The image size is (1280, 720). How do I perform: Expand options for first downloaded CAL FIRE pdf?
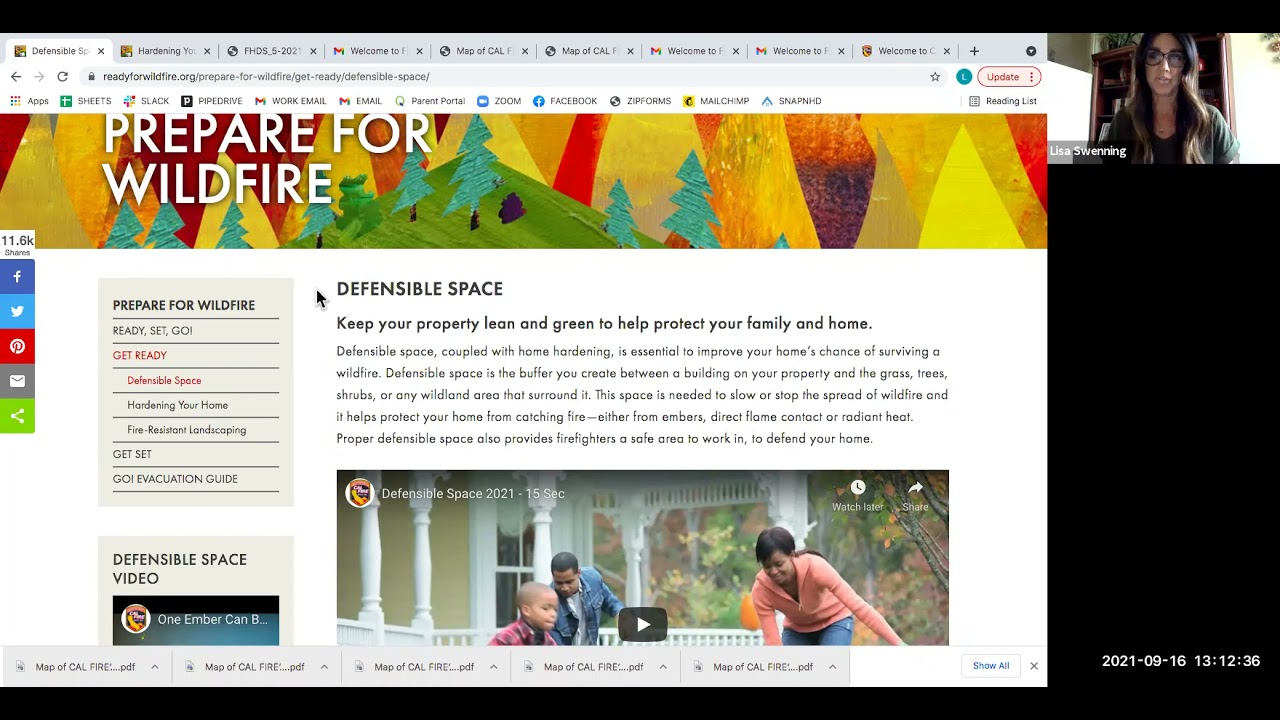click(154, 667)
